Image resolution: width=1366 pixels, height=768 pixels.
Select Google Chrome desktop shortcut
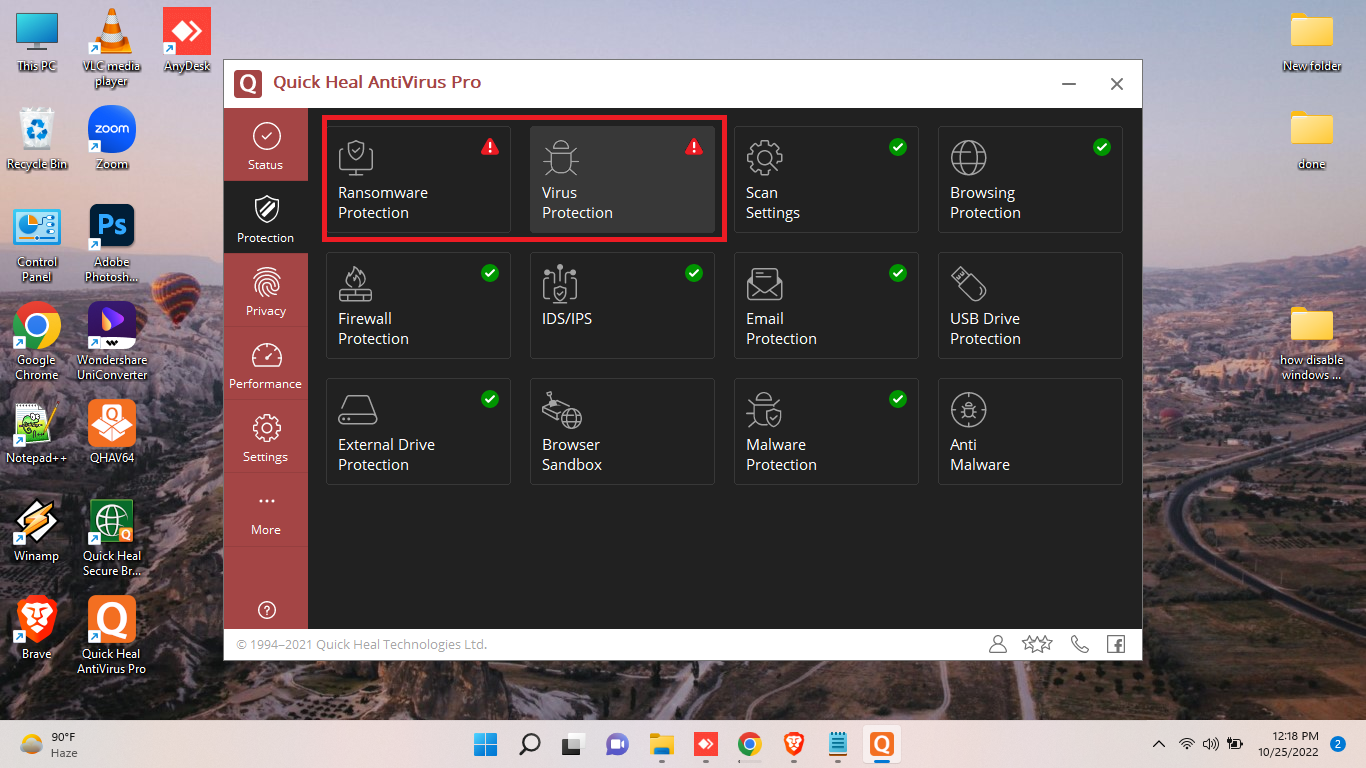click(x=37, y=342)
